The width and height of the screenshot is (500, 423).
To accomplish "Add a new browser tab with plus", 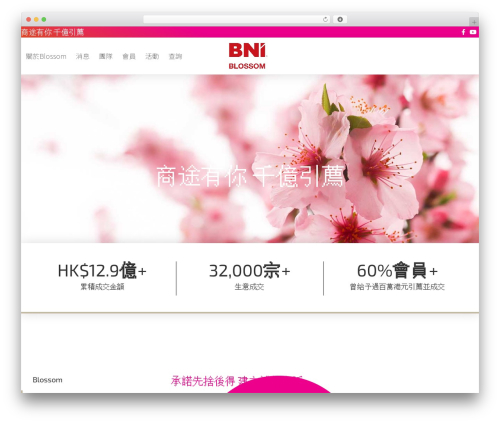I will pyautogui.click(x=474, y=22).
